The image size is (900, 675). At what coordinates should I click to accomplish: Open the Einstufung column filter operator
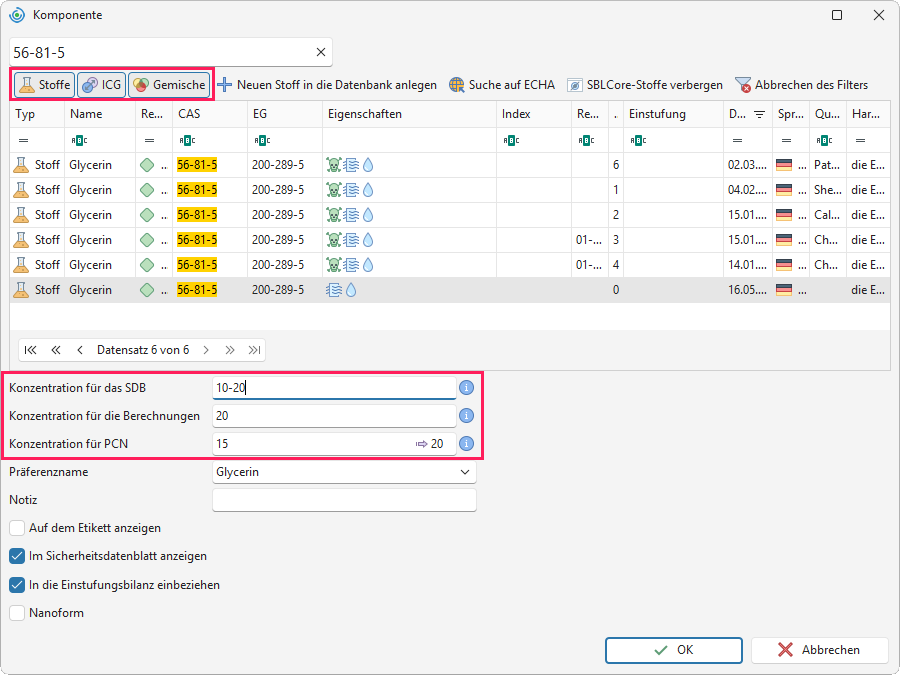[x=638, y=140]
